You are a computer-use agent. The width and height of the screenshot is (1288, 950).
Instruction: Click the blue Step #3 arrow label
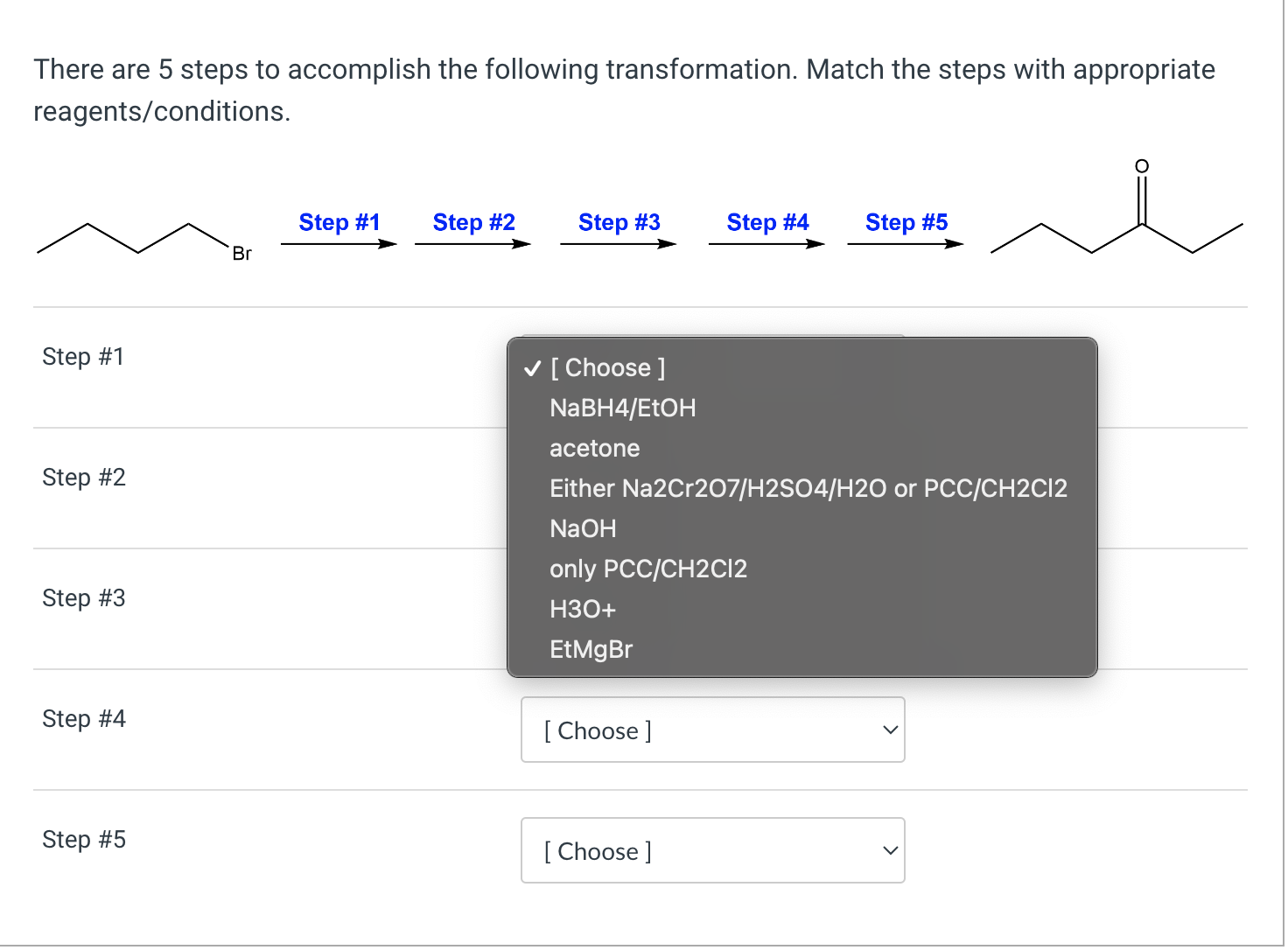coord(619,222)
